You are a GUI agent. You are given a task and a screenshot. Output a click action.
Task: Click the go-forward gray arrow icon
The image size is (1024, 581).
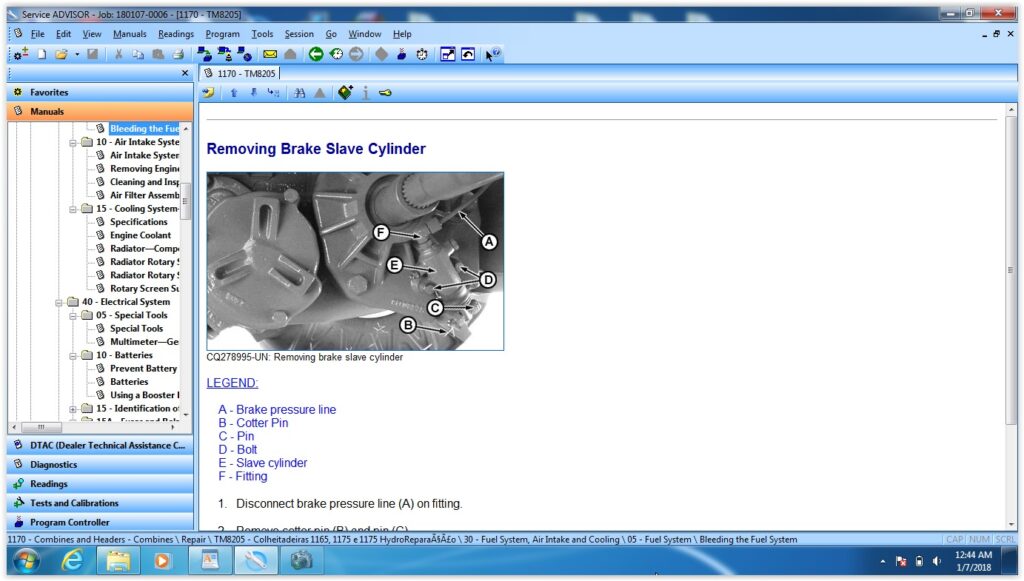click(354, 54)
